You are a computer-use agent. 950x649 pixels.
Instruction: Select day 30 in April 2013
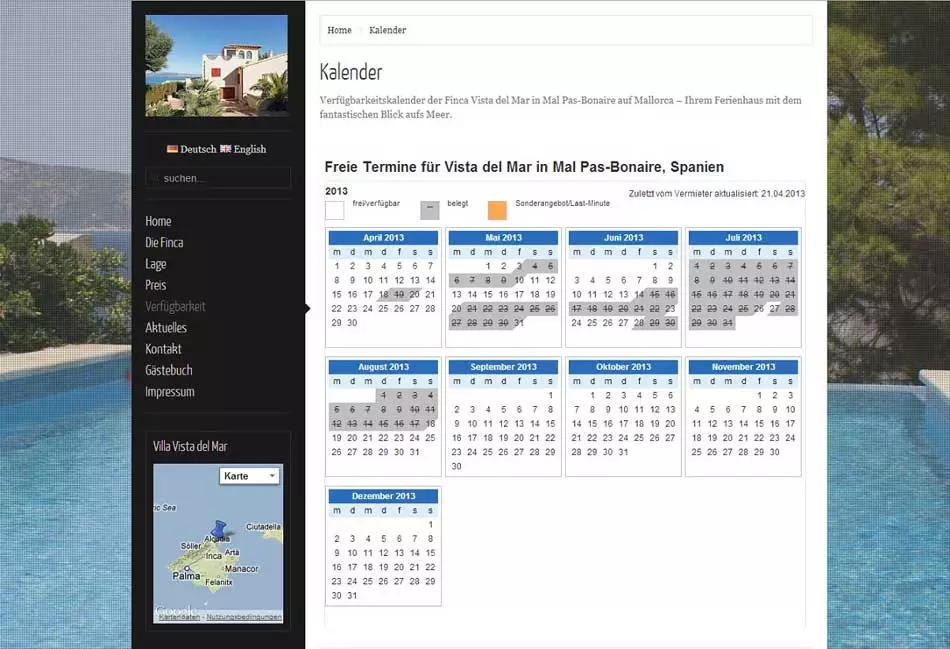coord(352,323)
